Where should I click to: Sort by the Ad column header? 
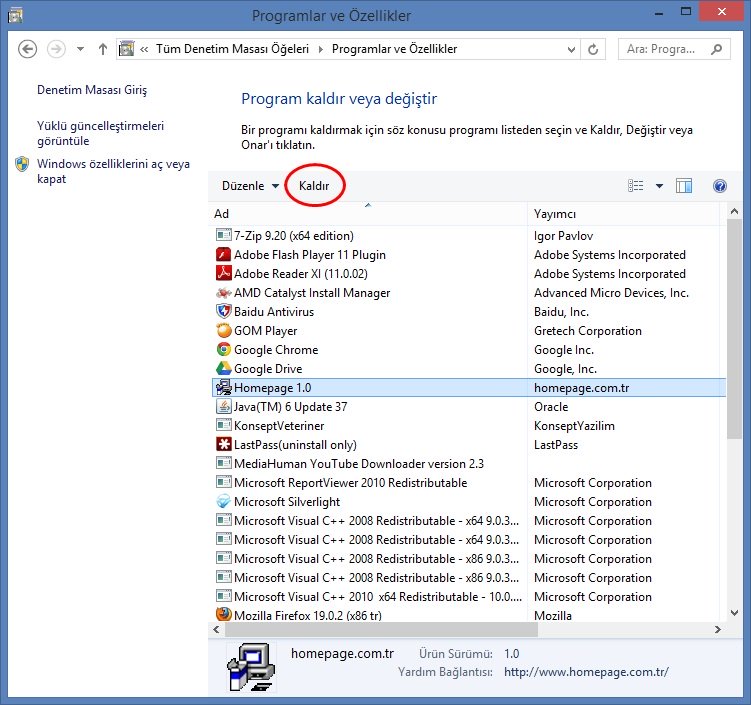(x=367, y=214)
